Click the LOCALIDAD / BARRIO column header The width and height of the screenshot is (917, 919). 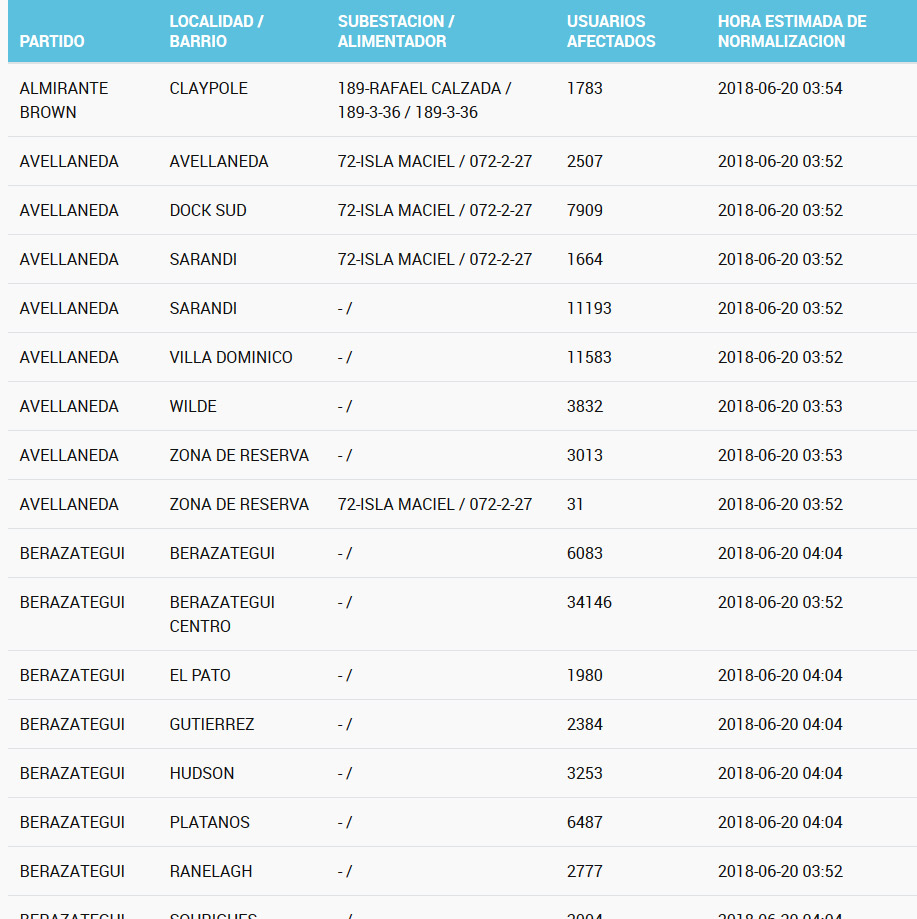point(216,31)
